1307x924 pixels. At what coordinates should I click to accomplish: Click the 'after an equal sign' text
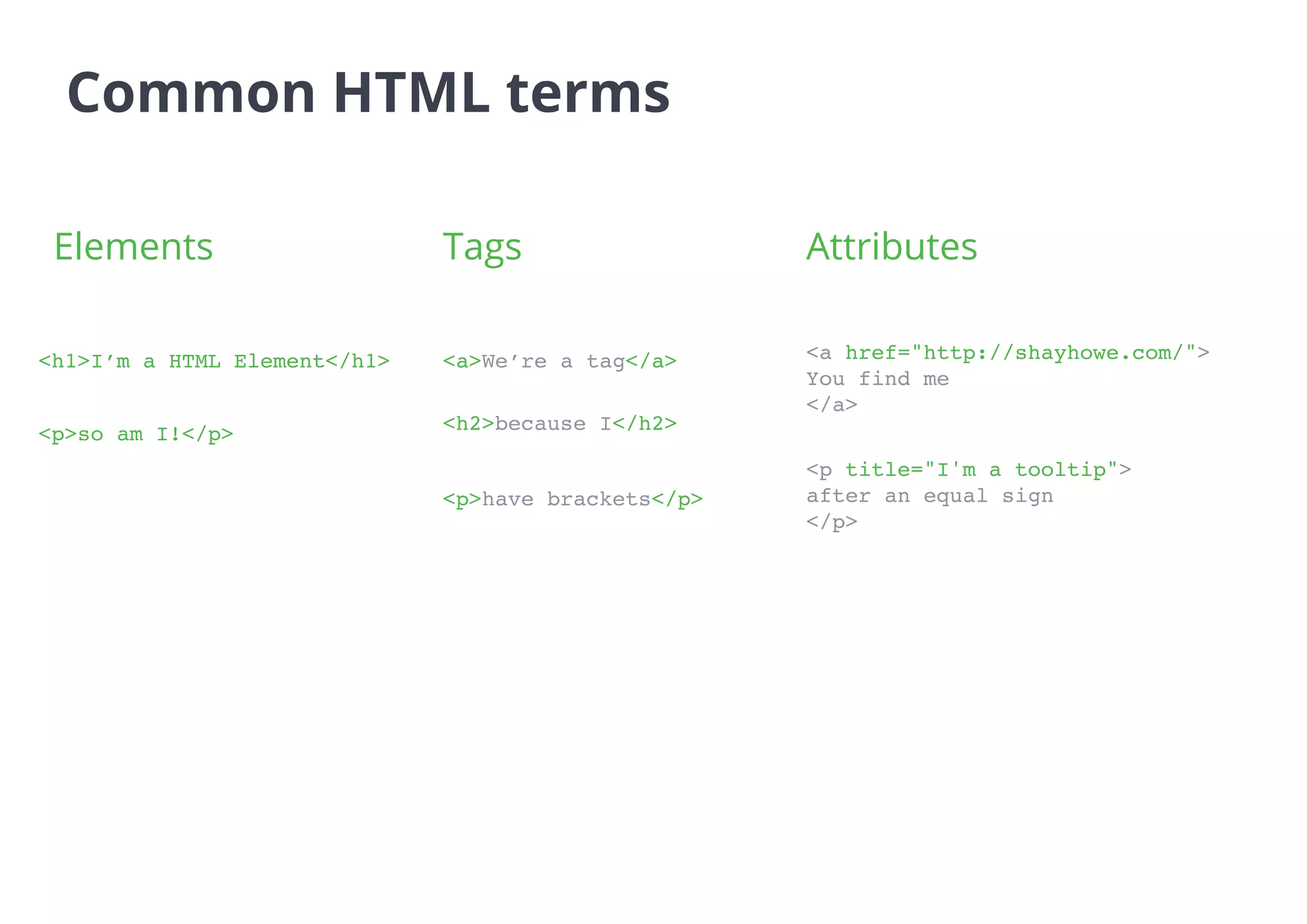pyautogui.click(x=930, y=496)
